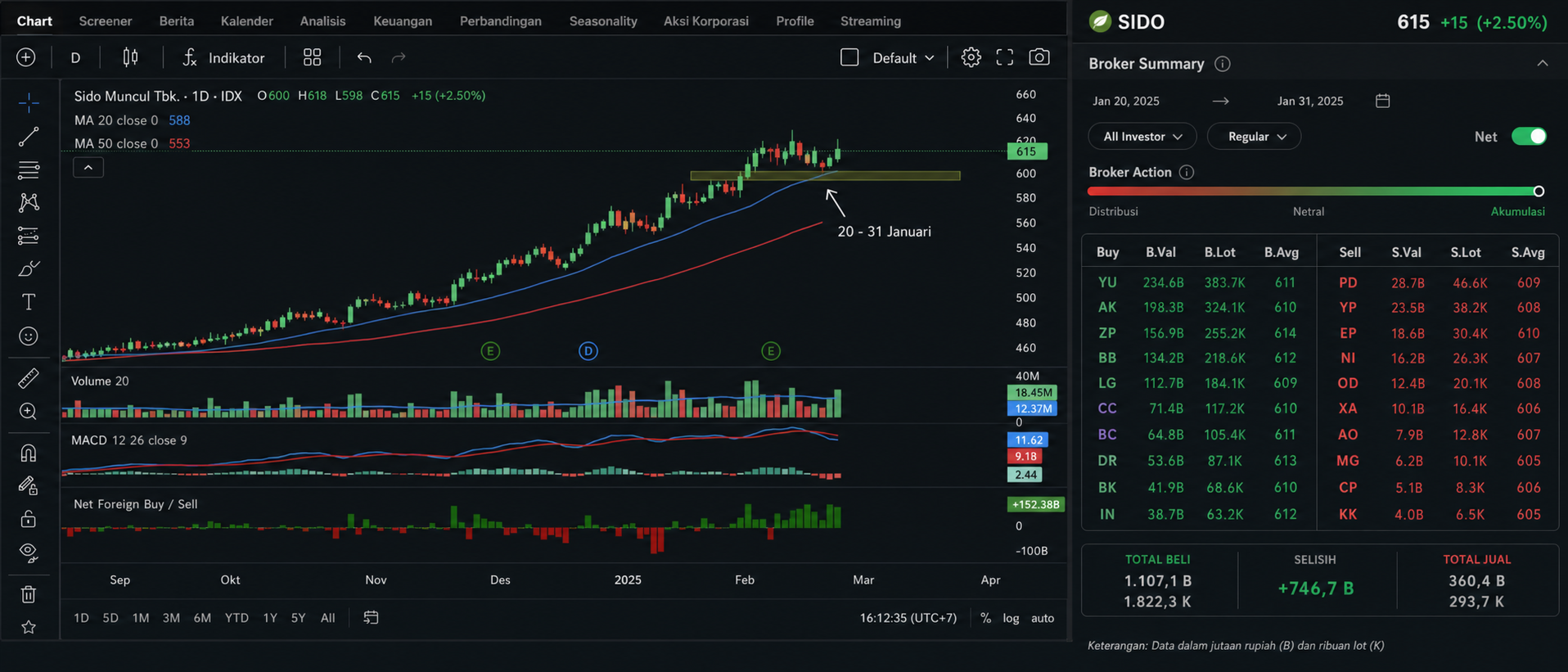Show Broker Action info tooltip
The width and height of the screenshot is (1568, 672).
point(1187,172)
